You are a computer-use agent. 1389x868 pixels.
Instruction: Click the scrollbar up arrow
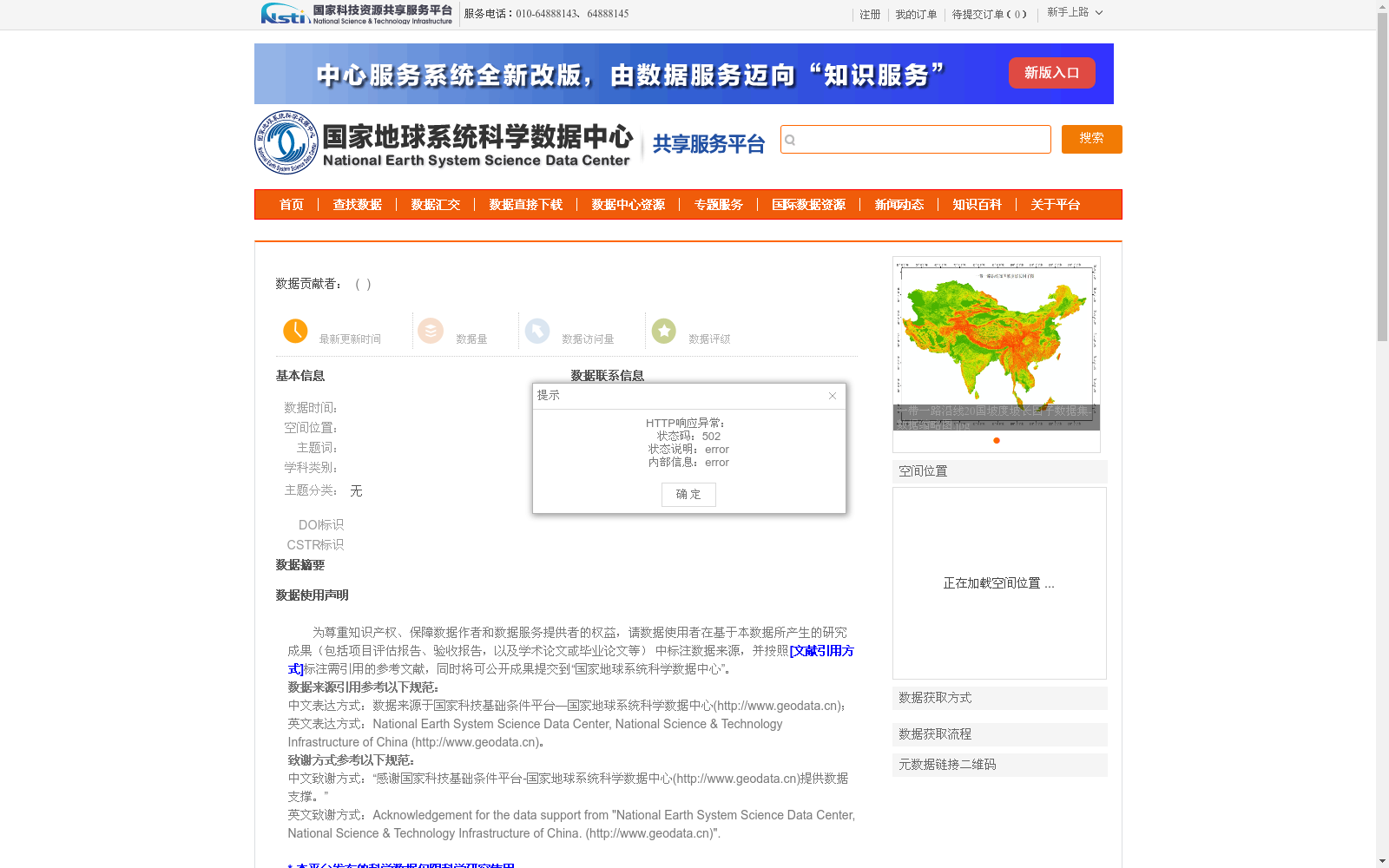(x=1382, y=7)
